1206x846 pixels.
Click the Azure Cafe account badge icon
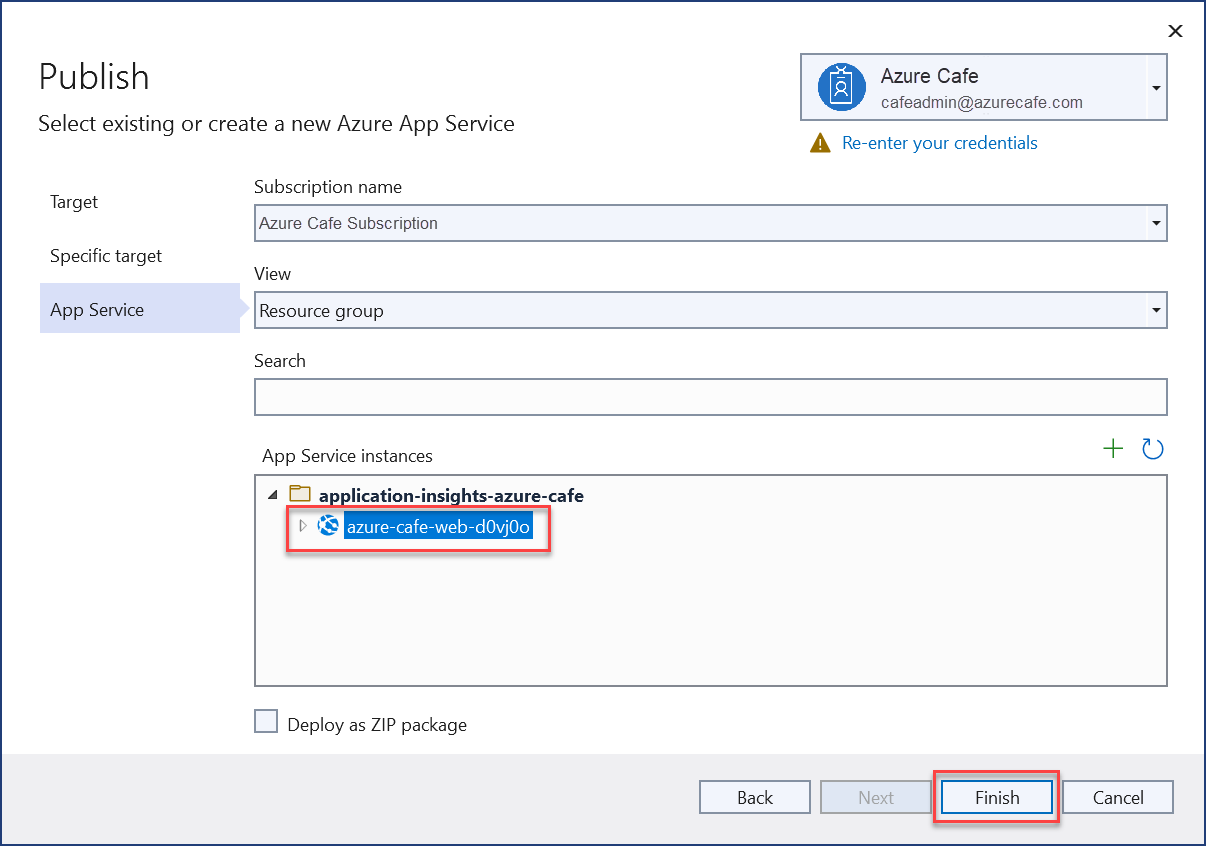841,87
